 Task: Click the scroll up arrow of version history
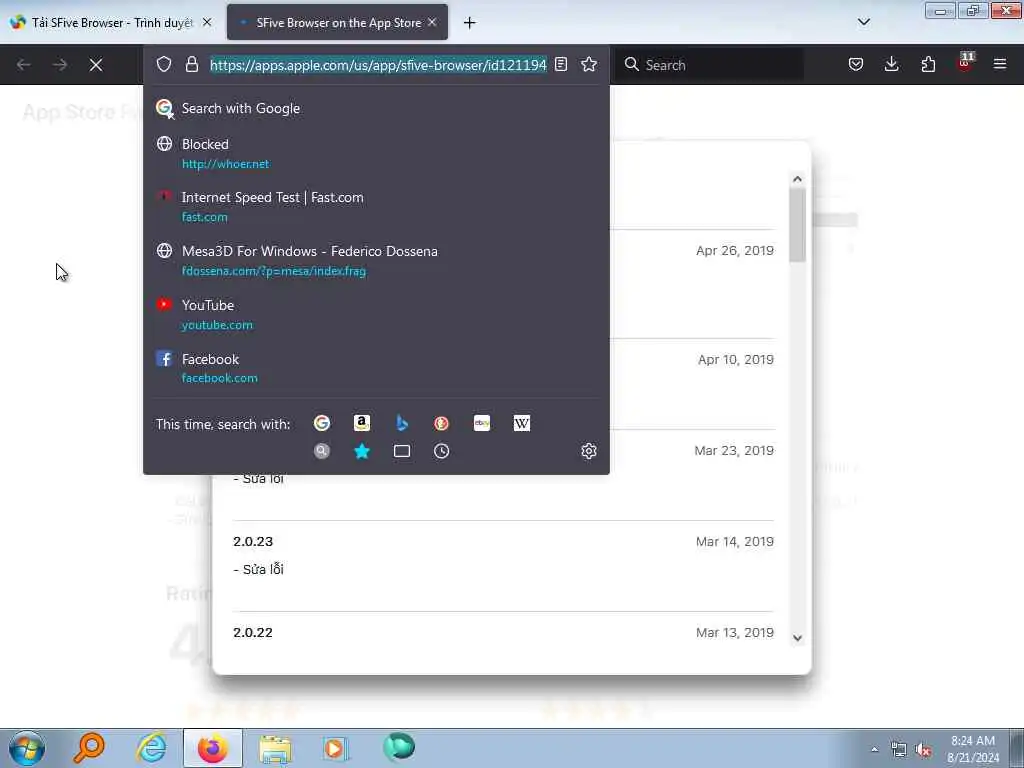click(797, 179)
